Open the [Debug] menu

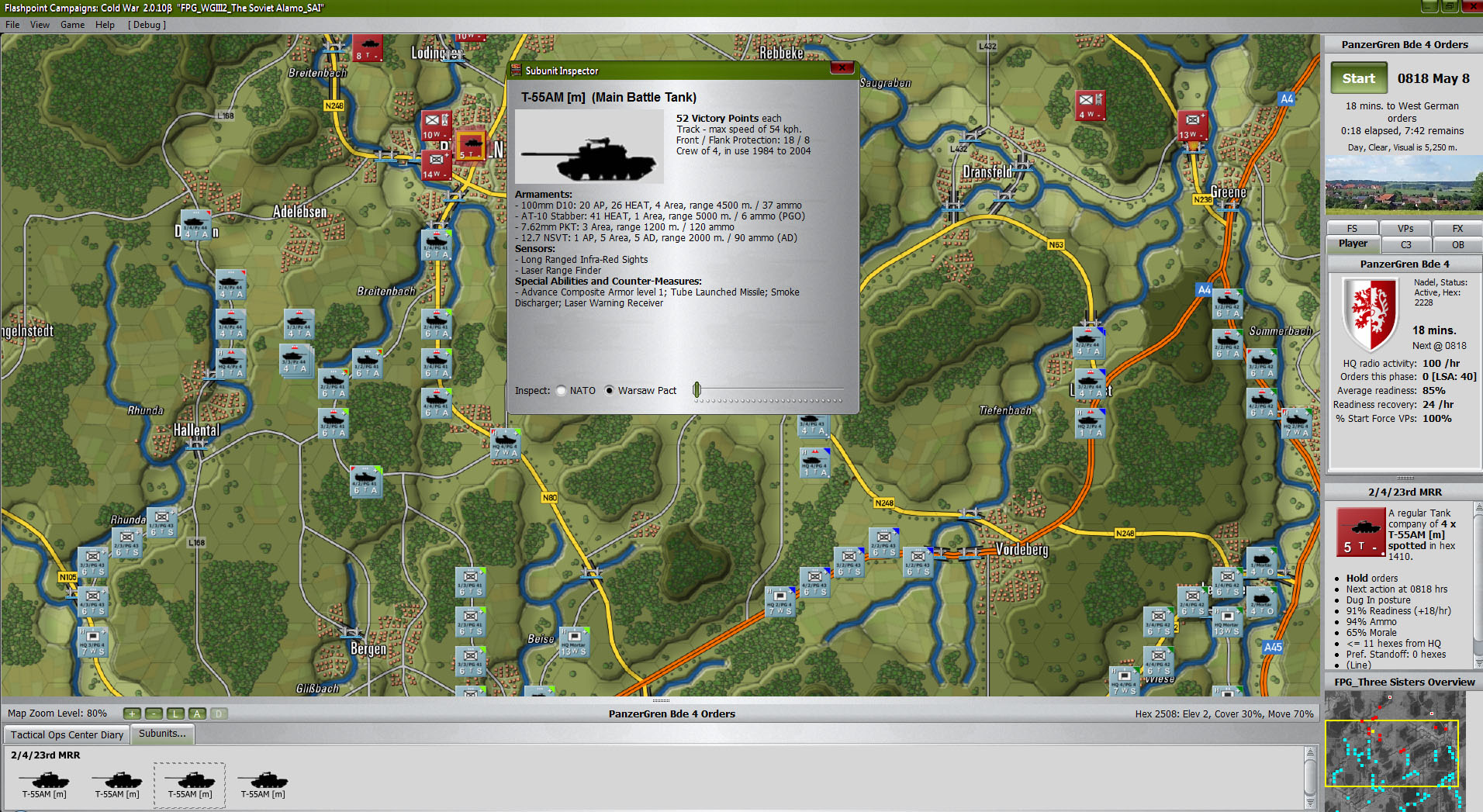(x=146, y=24)
